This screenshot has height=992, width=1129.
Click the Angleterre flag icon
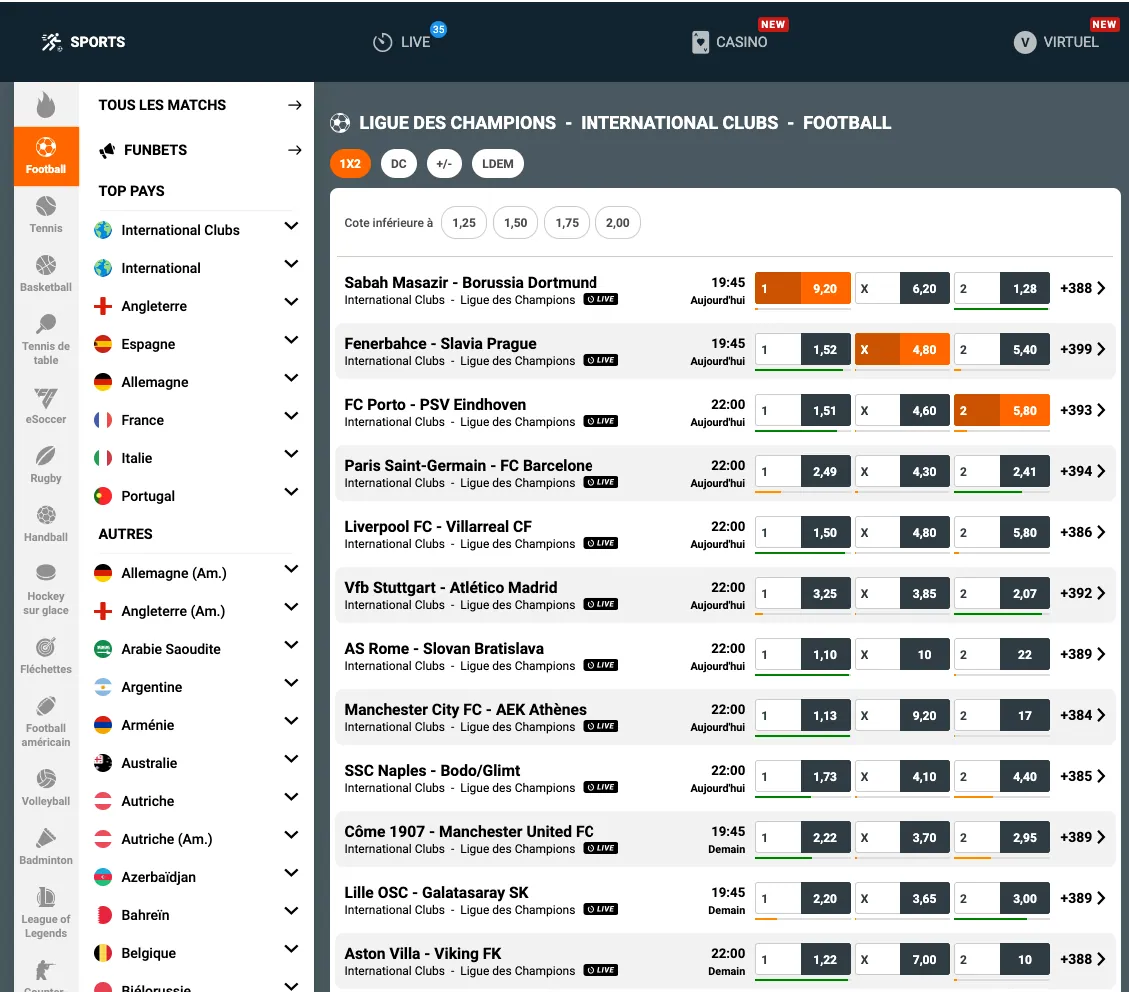103,306
